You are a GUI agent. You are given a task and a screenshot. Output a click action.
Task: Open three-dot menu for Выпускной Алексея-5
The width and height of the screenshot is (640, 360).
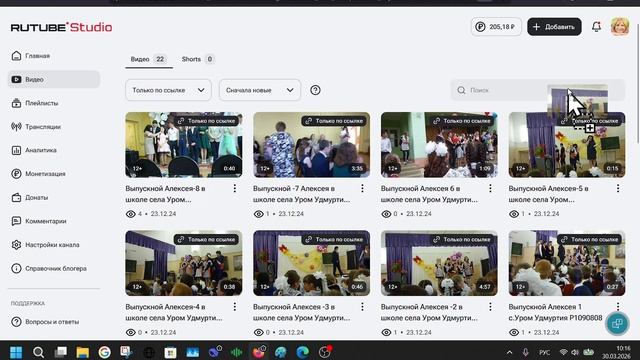point(618,189)
